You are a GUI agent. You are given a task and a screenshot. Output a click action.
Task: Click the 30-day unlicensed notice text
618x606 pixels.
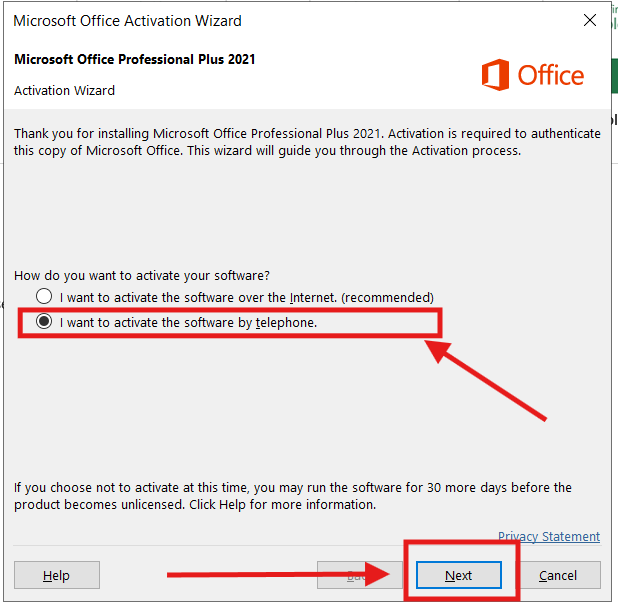(292, 496)
